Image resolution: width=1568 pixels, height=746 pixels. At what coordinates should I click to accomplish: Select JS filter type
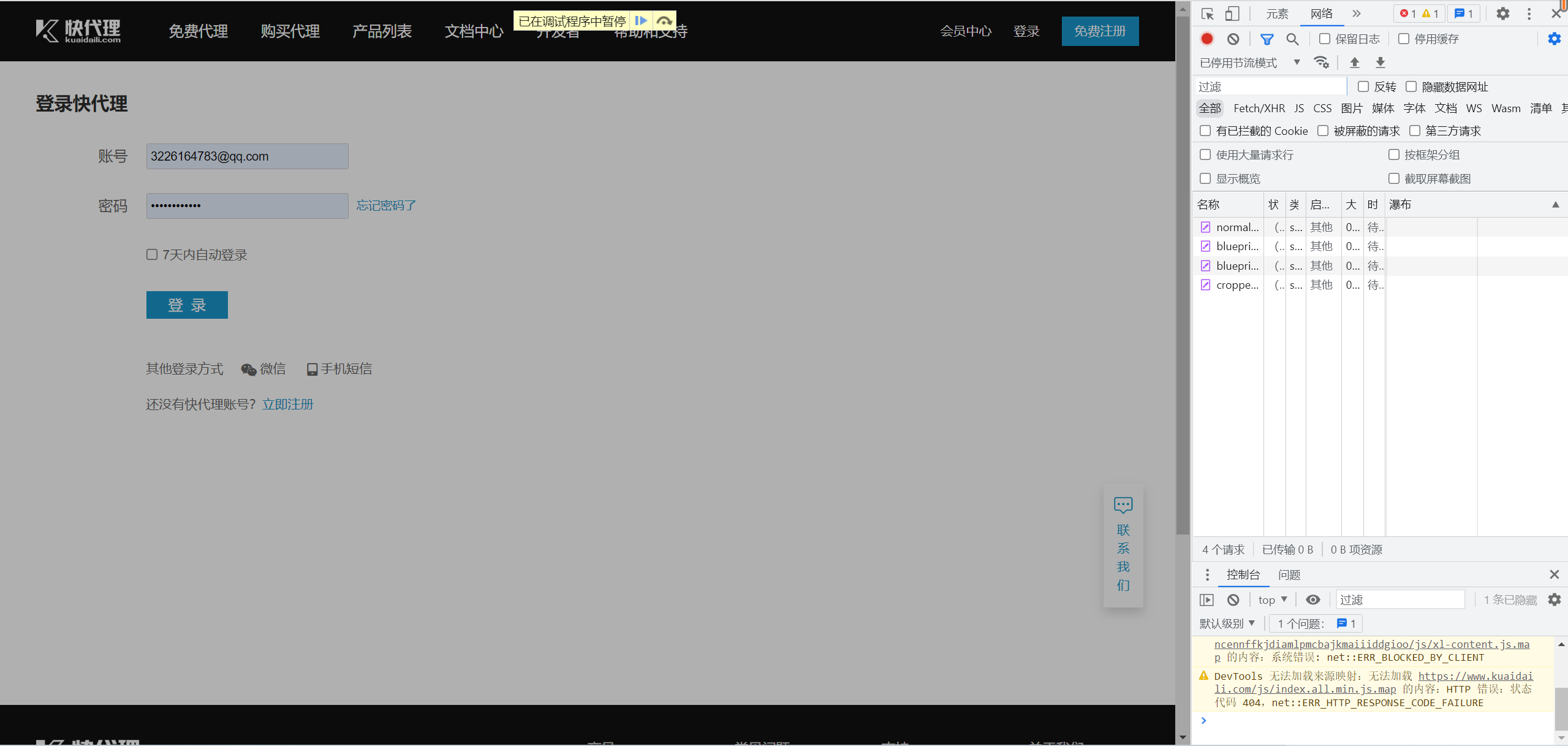point(1299,108)
